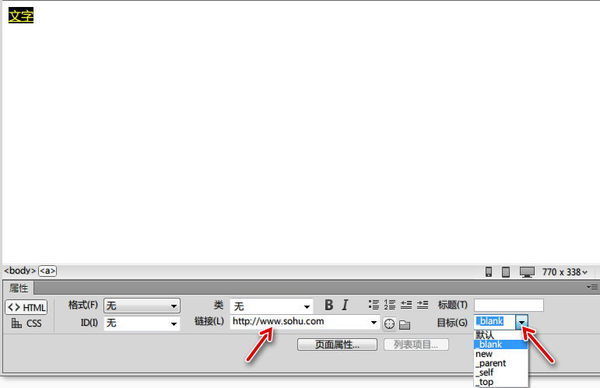Click the text outdent icon
This screenshot has height=388, width=600.
406,305
